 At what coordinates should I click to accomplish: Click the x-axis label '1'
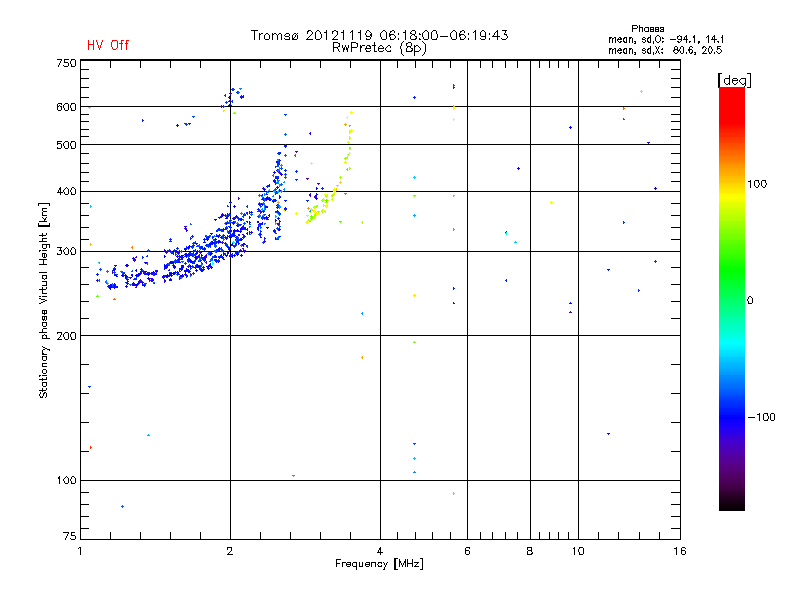80,551
